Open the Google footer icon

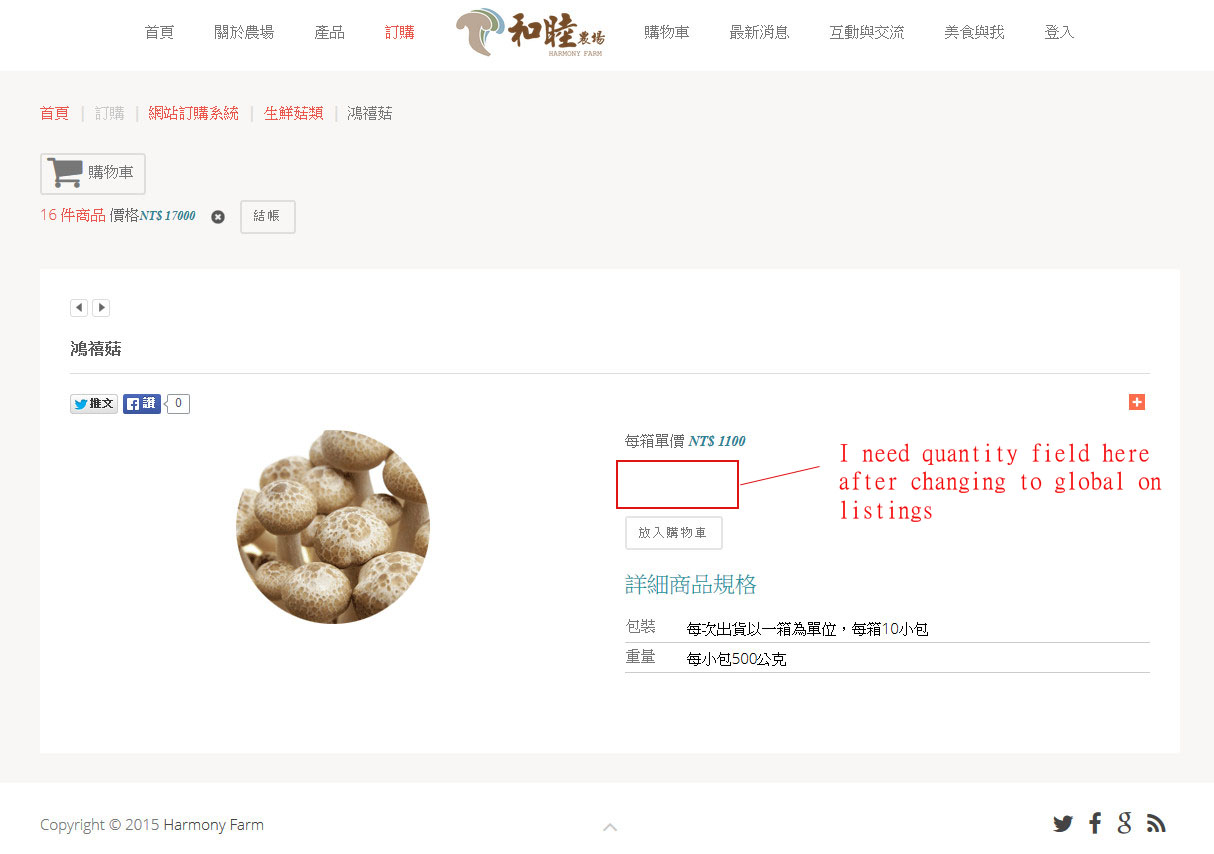tap(1125, 823)
